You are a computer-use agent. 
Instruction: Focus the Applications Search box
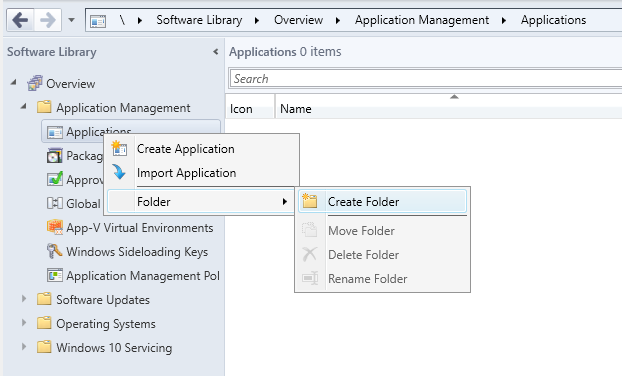click(426, 79)
